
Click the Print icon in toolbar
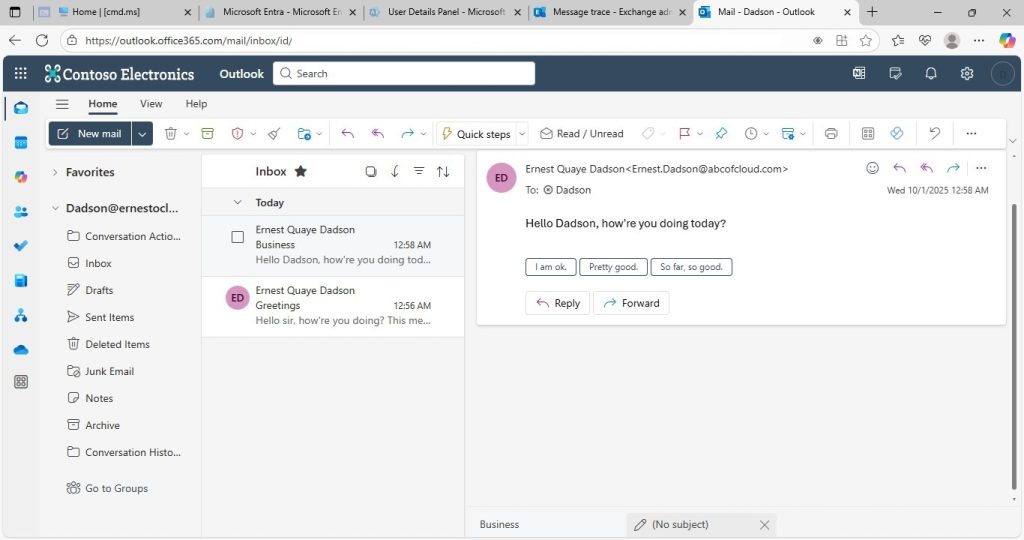831,134
